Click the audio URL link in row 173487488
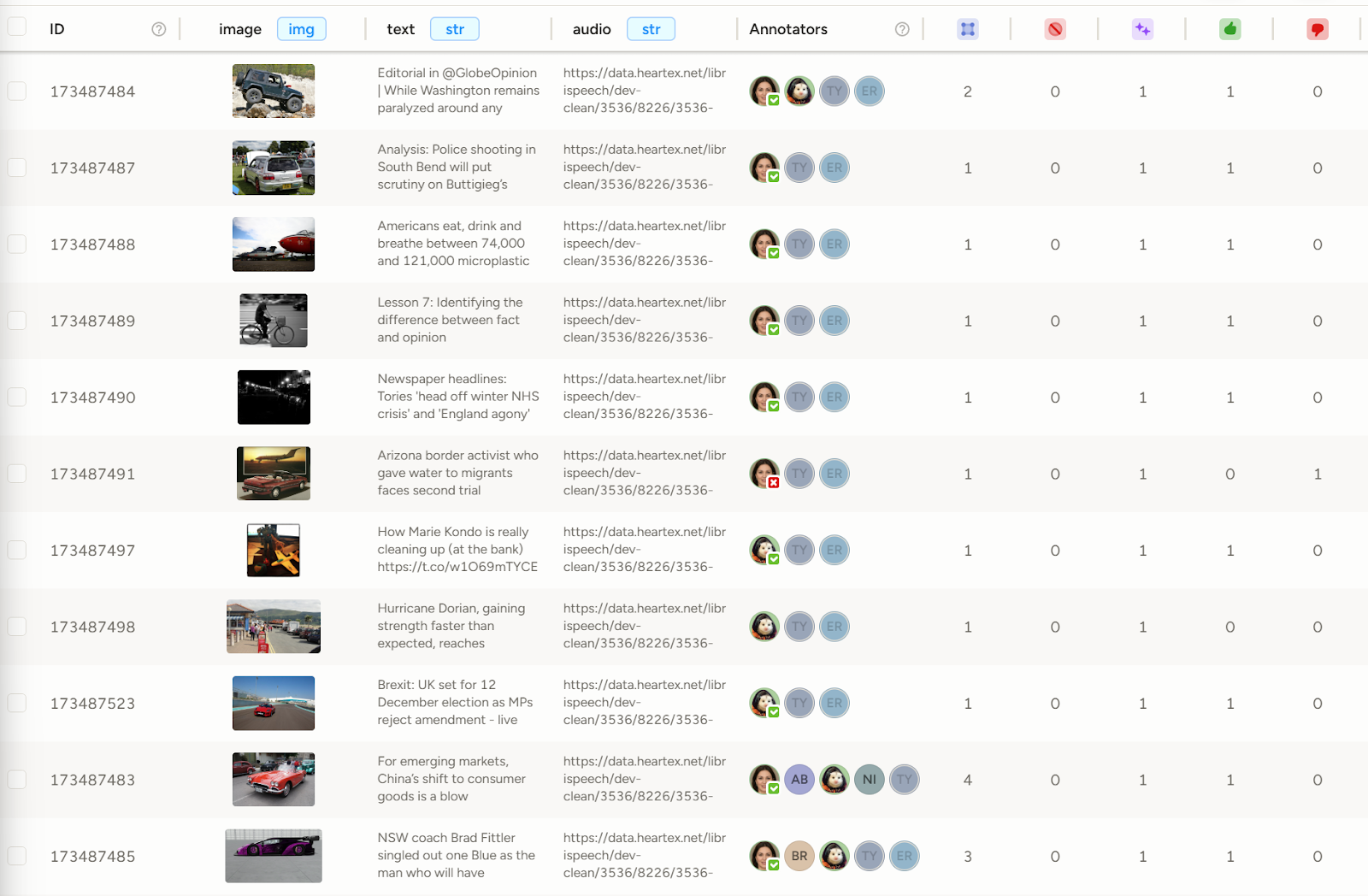Image resolution: width=1368 pixels, height=896 pixels. click(x=643, y=244)
